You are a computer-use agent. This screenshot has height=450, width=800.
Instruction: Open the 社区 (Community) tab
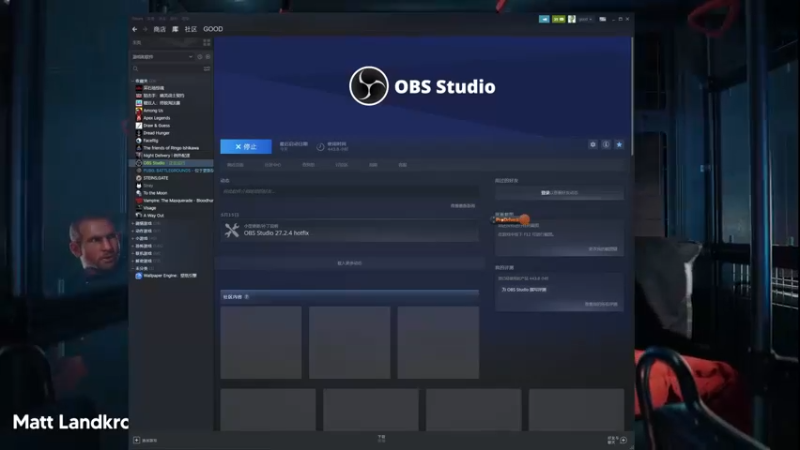click(x=191, y=29)
